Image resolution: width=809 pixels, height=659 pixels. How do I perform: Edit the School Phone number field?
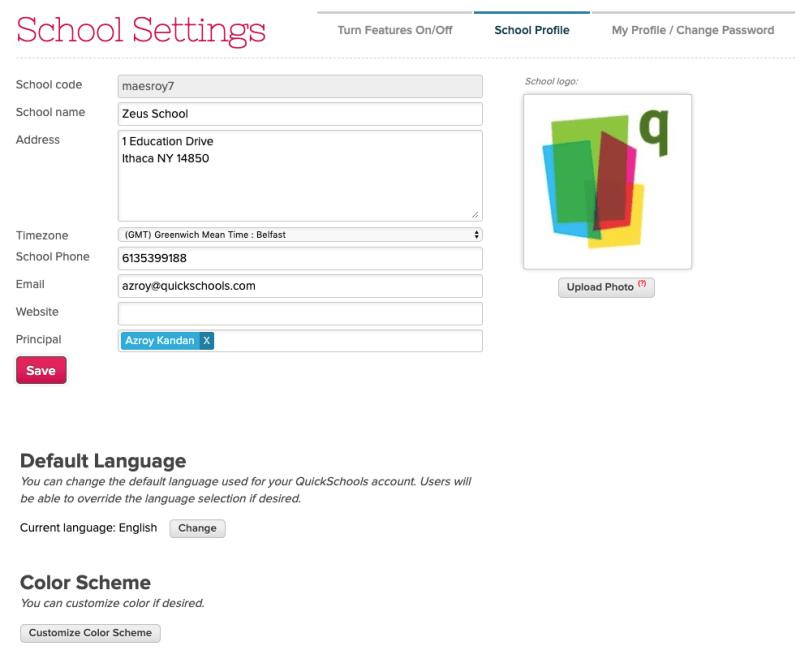[300, 258]
